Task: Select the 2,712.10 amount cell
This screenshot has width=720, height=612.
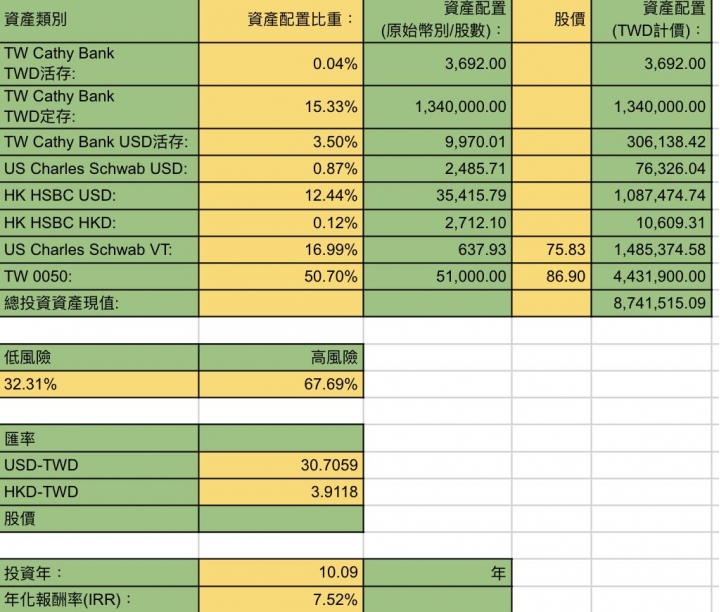Action: click(438, 223)
